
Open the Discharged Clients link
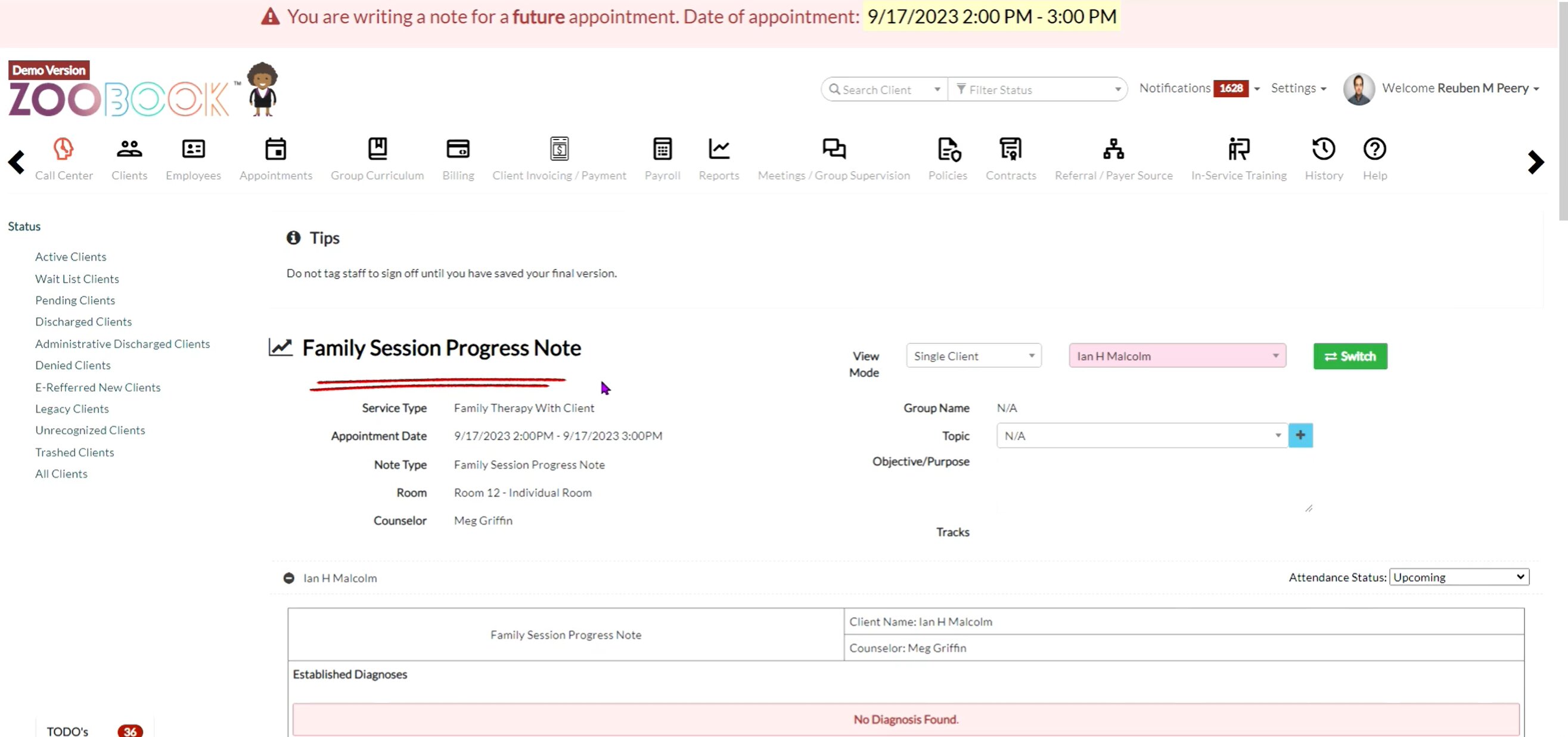coord(83,321)
